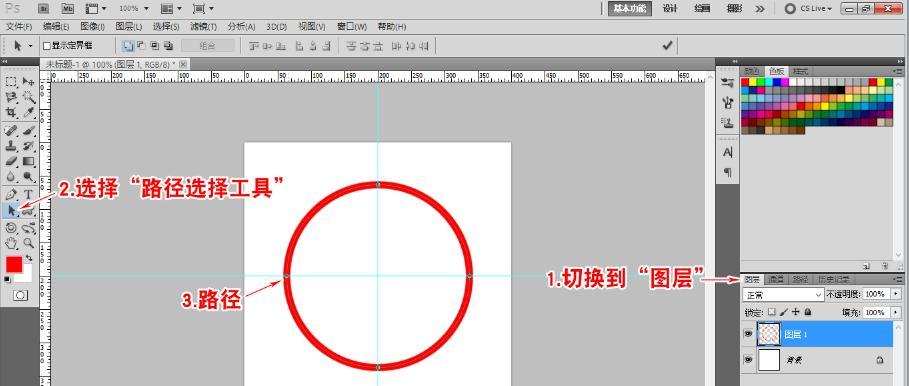Select the Pen tool
The width and height of the screenshot is (909, 386).
tap(11, 195)
